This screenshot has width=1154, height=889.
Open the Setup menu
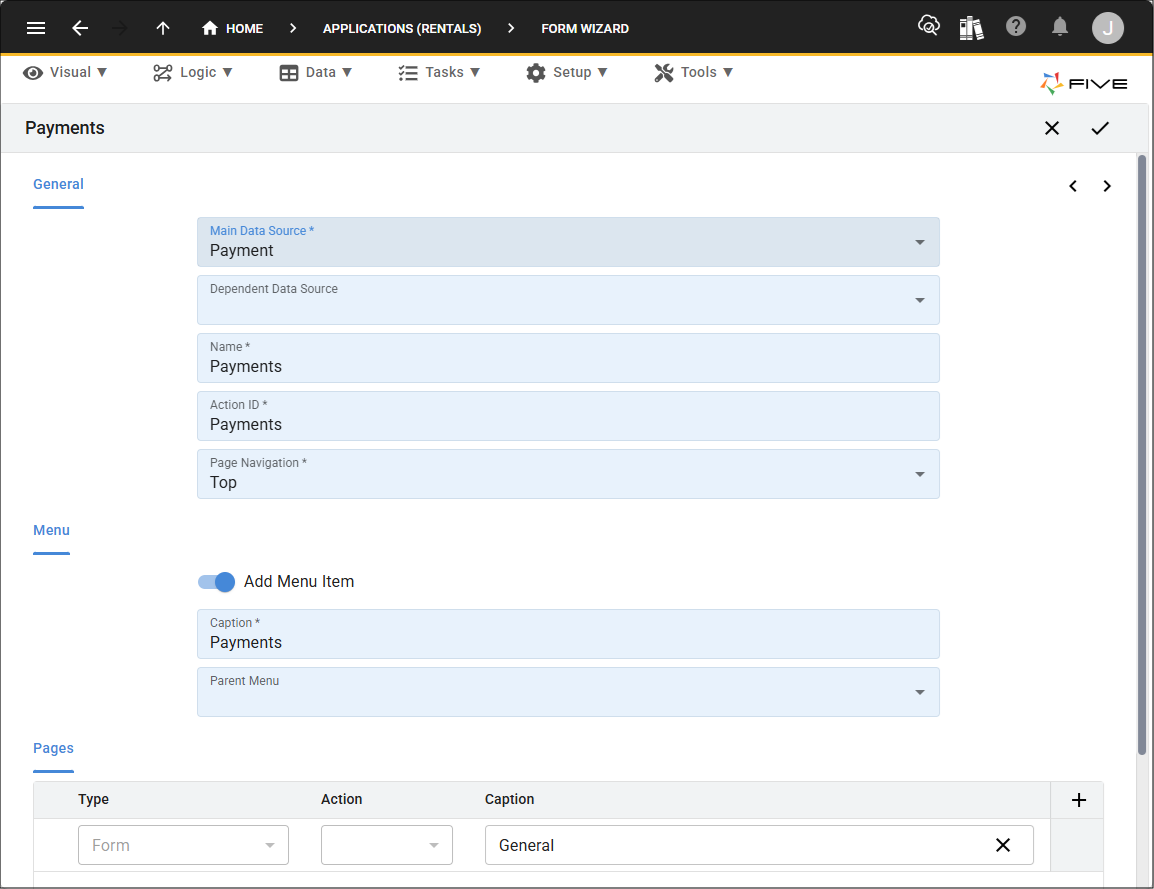pyautogui.click(x=567, y=72)
